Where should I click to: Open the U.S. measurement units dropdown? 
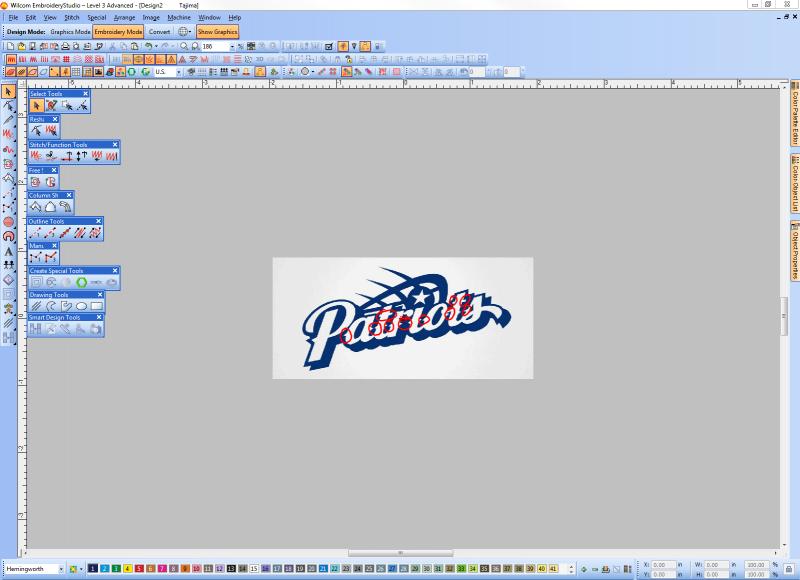[179, 72]
